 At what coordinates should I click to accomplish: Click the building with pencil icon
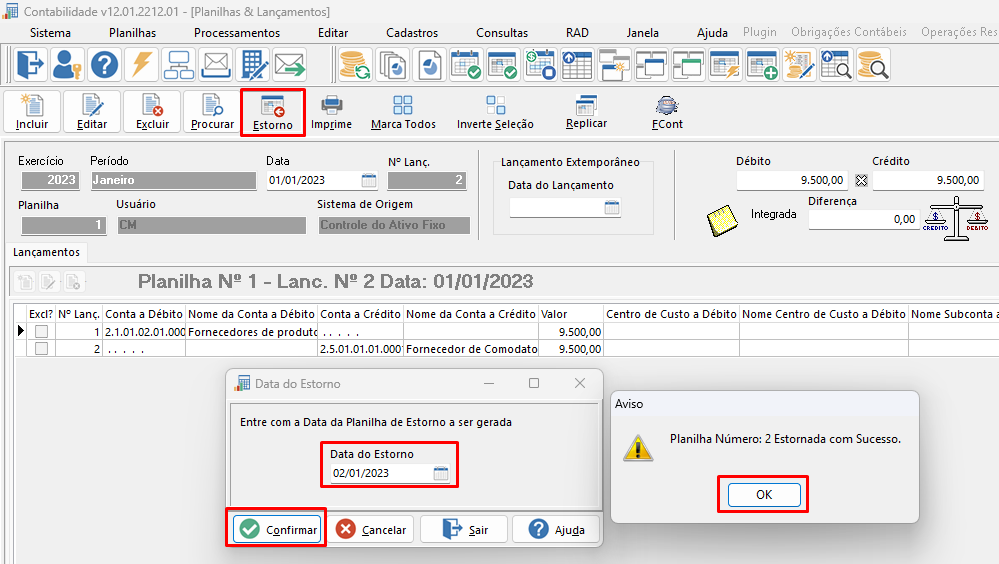253,64
